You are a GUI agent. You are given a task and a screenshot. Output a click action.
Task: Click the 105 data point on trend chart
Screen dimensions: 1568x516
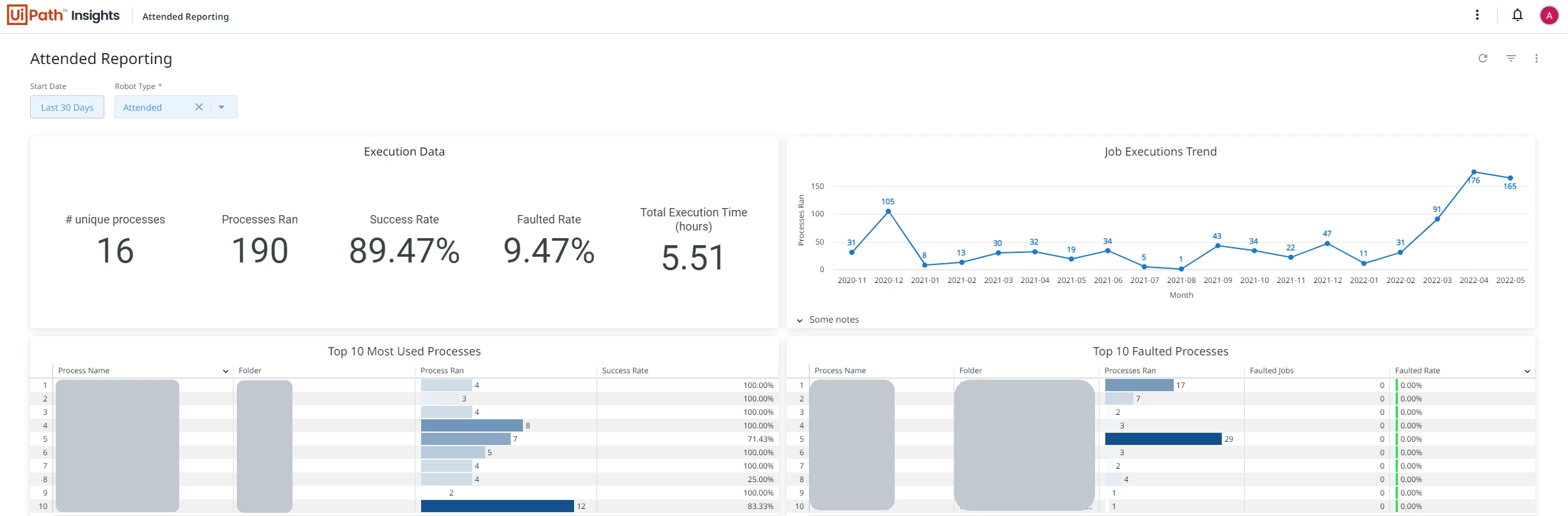888,211
